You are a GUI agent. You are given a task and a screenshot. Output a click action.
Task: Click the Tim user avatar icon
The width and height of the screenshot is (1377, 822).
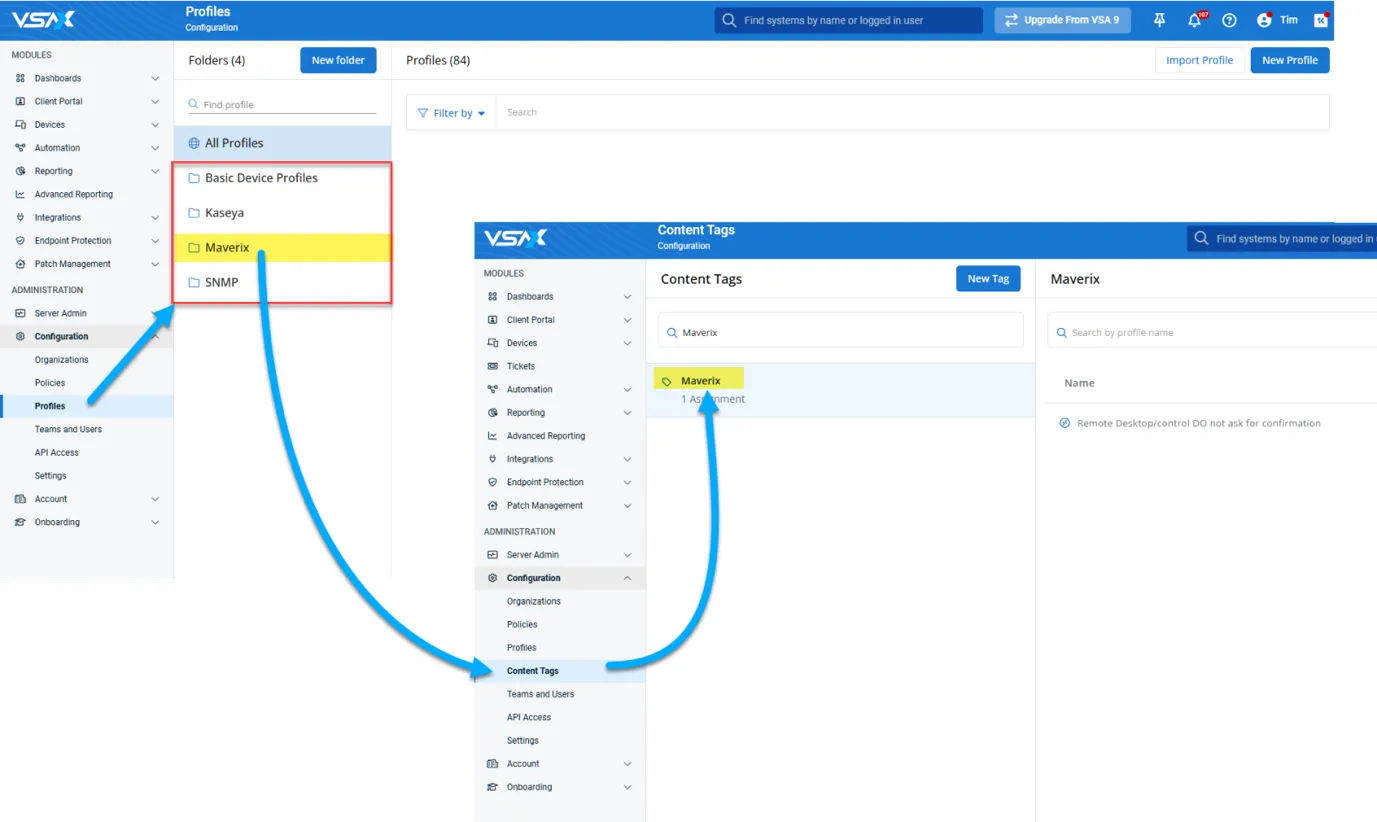[1264, 20]
